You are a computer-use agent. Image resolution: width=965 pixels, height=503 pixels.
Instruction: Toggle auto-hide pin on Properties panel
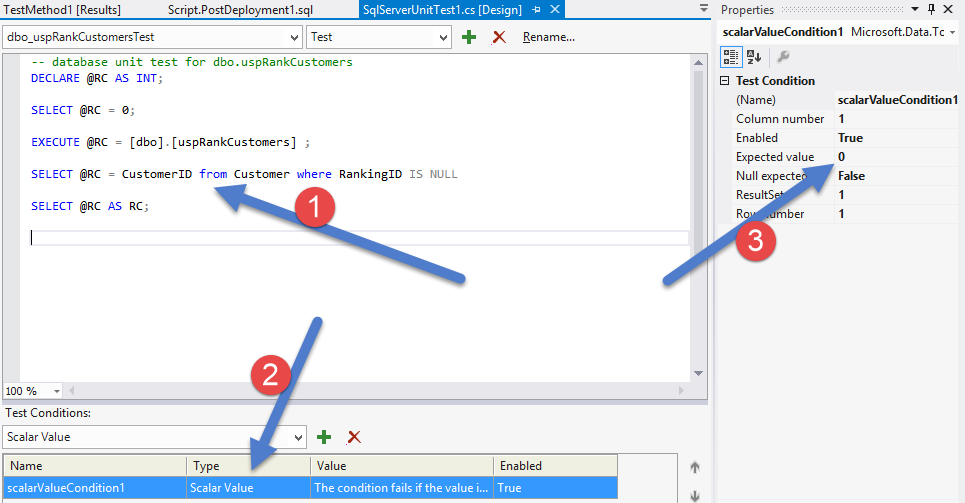[x=931, y=9]
